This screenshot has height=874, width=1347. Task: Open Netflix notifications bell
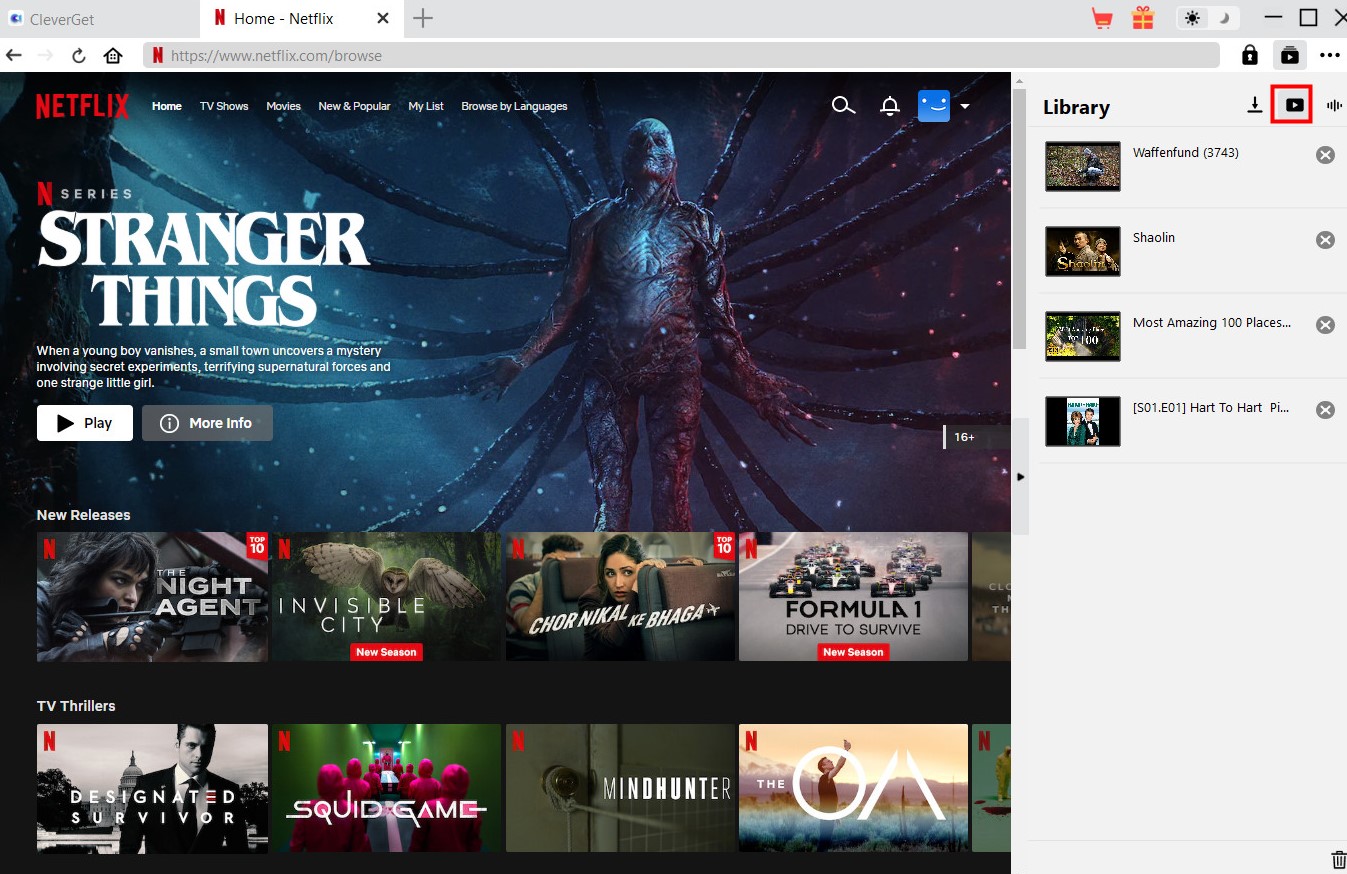889,106
